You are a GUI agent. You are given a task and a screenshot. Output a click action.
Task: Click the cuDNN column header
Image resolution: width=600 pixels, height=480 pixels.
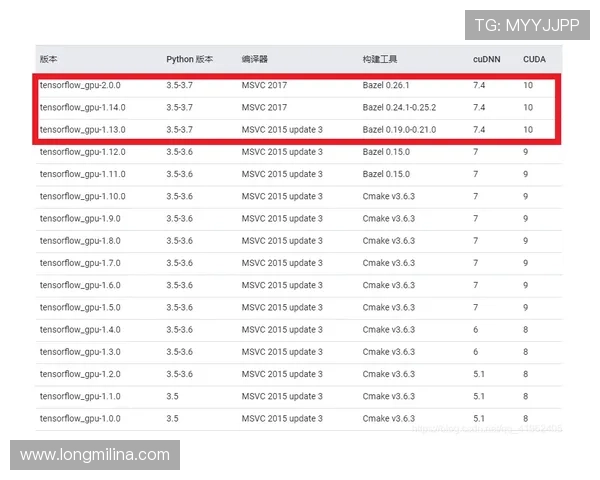[x=487, y=60]
